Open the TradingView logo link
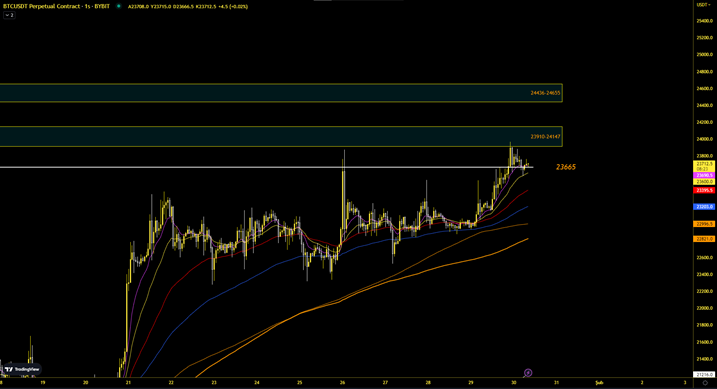Screen dimensions: 717x389 pyautogui.click(x=22, y=369)
